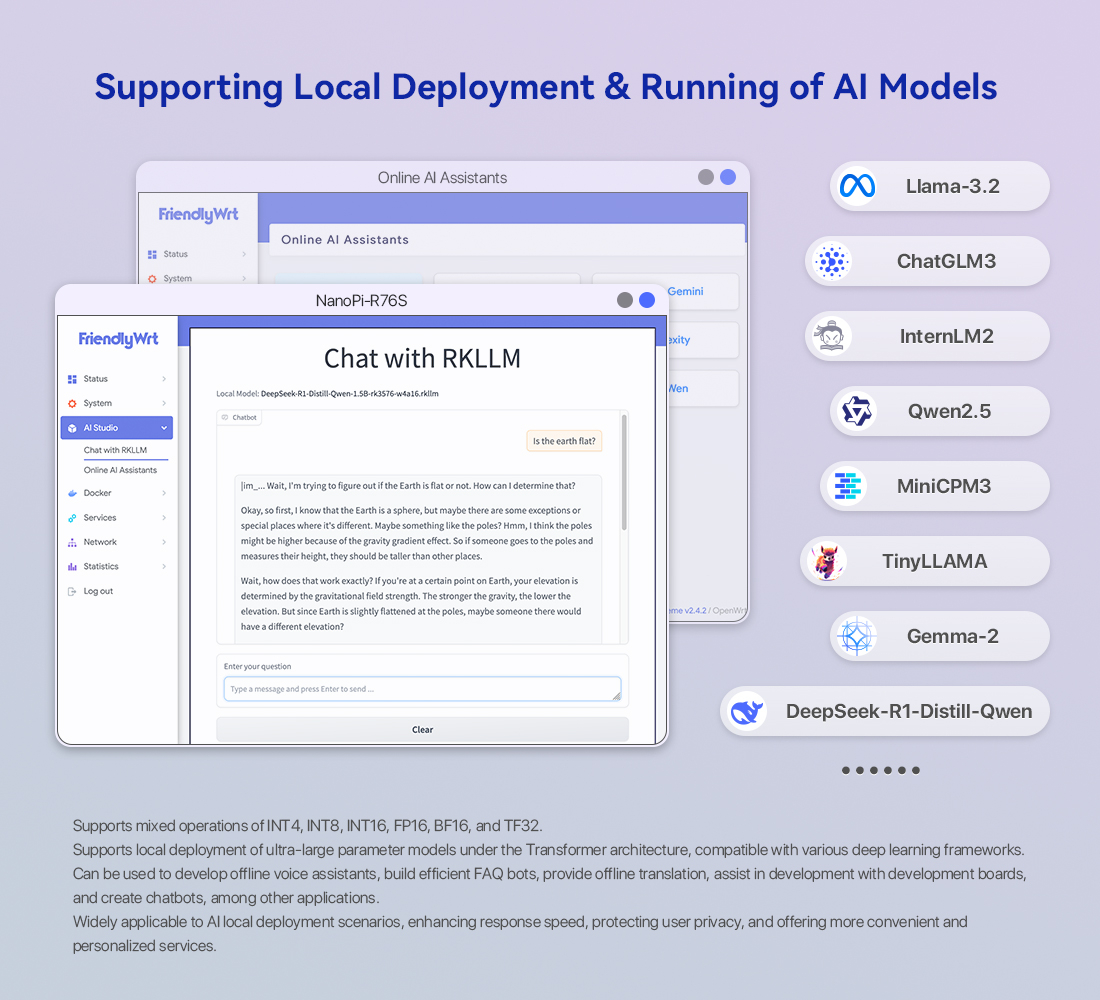Click the Network icon in sidebar
The image size is (1100, 1000).
tap(72, 542)
